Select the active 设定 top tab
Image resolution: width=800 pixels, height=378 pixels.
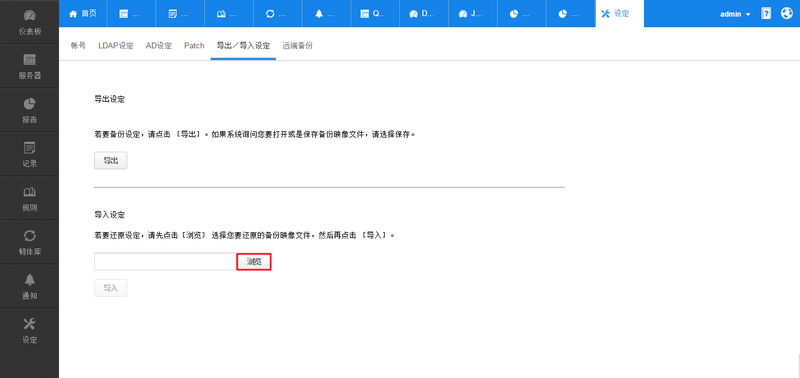click(x=619, y=14)
